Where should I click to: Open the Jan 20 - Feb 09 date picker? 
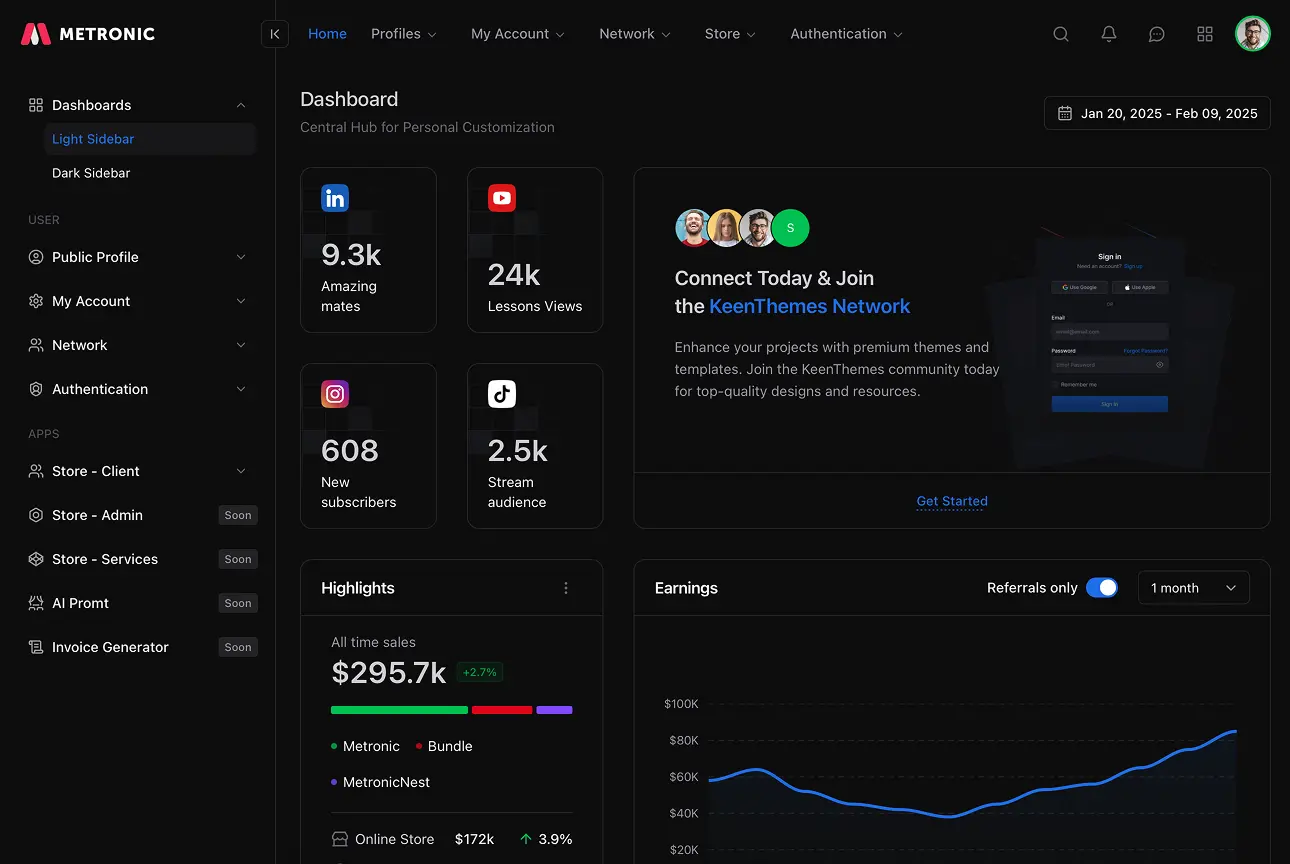1157,113
